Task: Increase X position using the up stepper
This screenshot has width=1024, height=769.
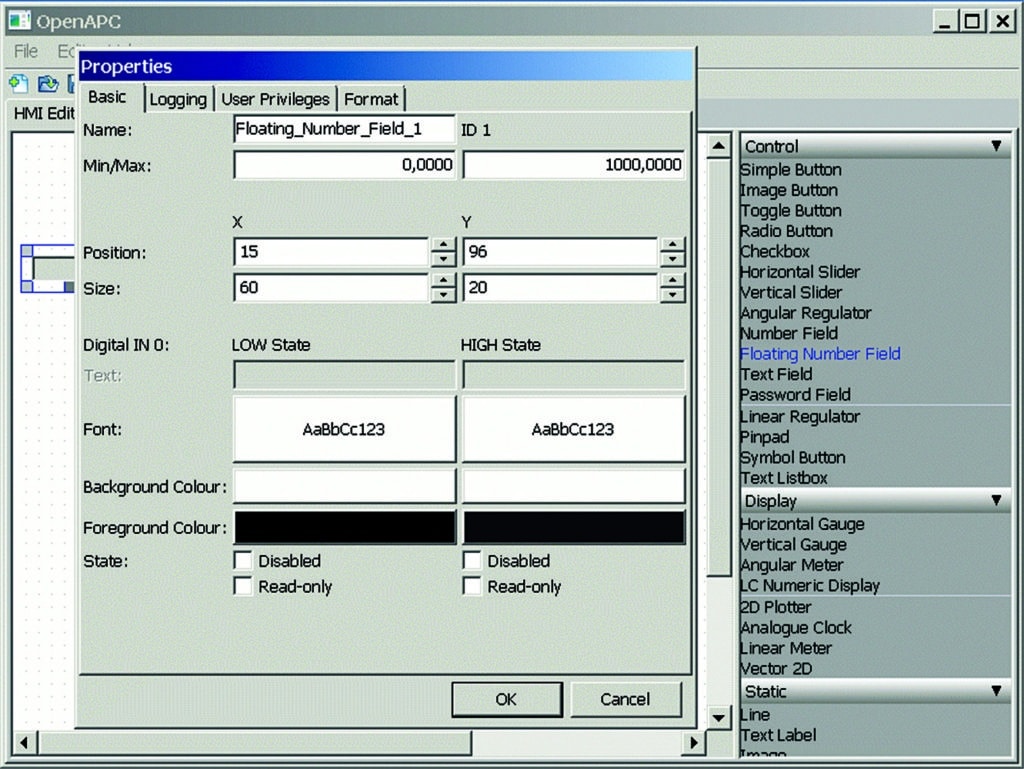Action: click(x=443, y=246)
